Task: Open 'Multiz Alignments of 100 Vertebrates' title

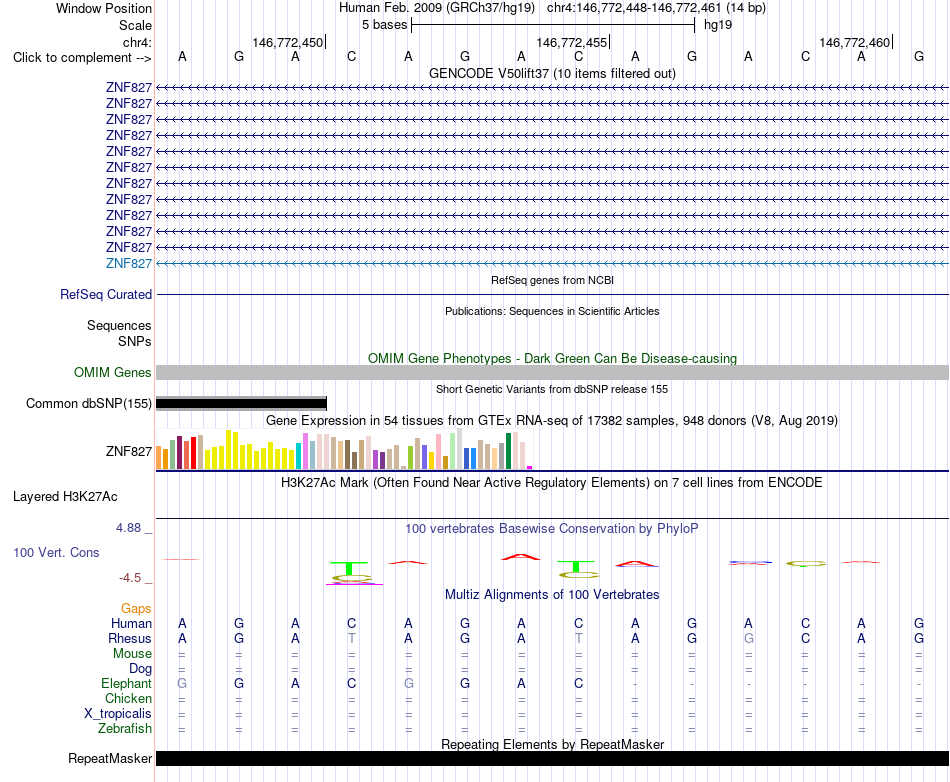Action: point(552,595)
